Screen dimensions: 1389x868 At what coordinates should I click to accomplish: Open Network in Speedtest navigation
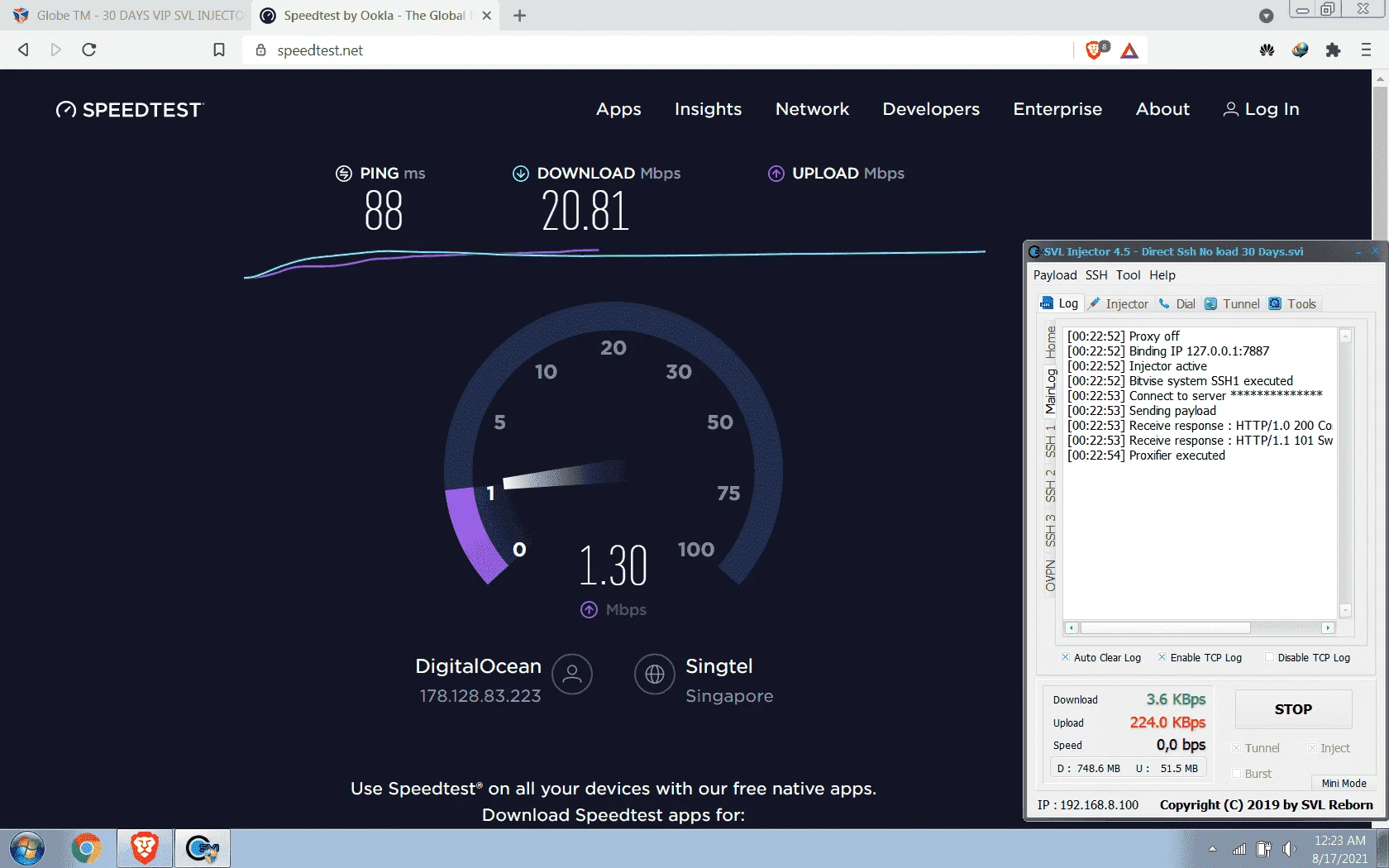coord(812,109)
